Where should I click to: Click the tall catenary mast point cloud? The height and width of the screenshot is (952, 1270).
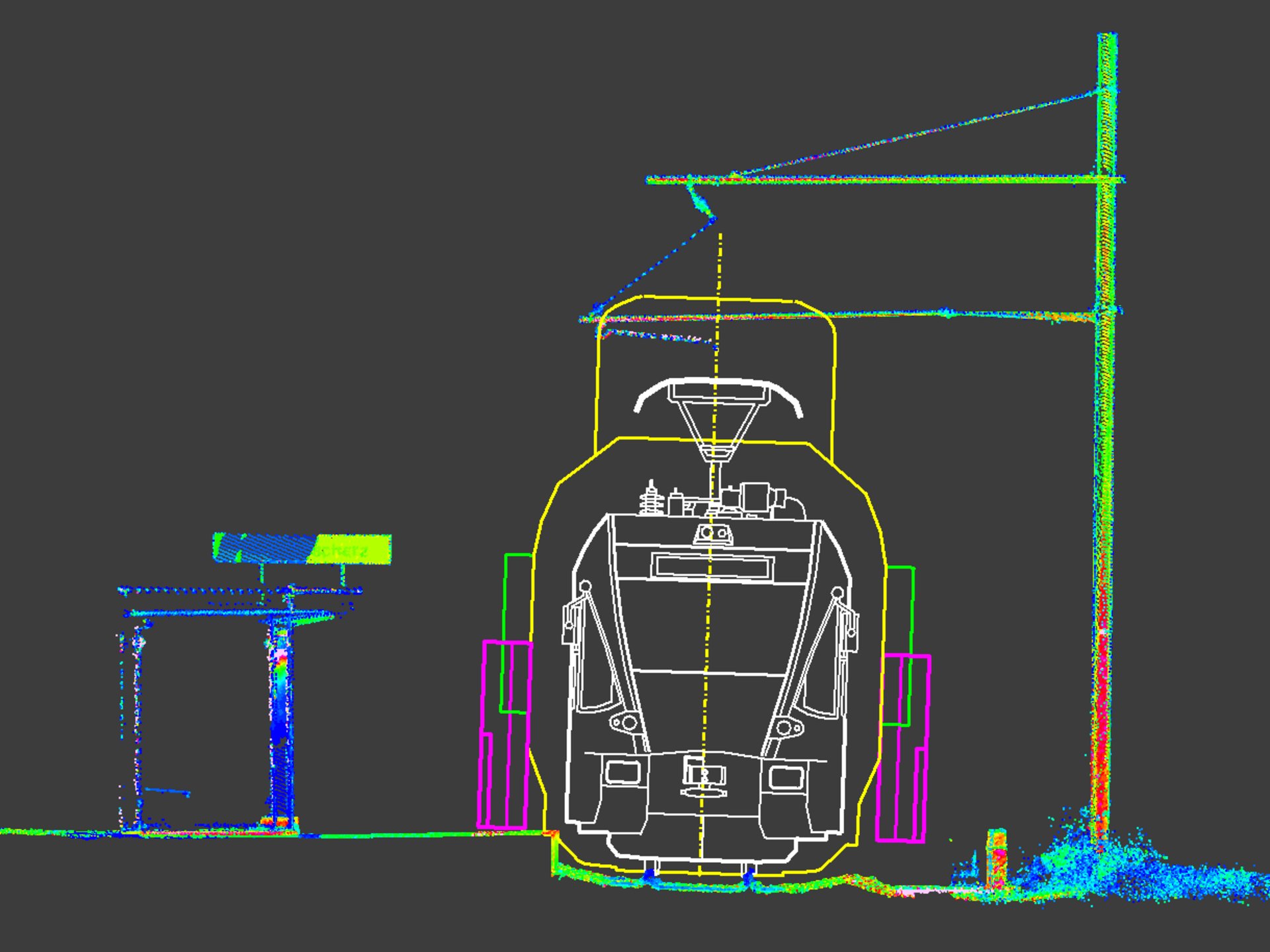click(x=1106, y=463)
